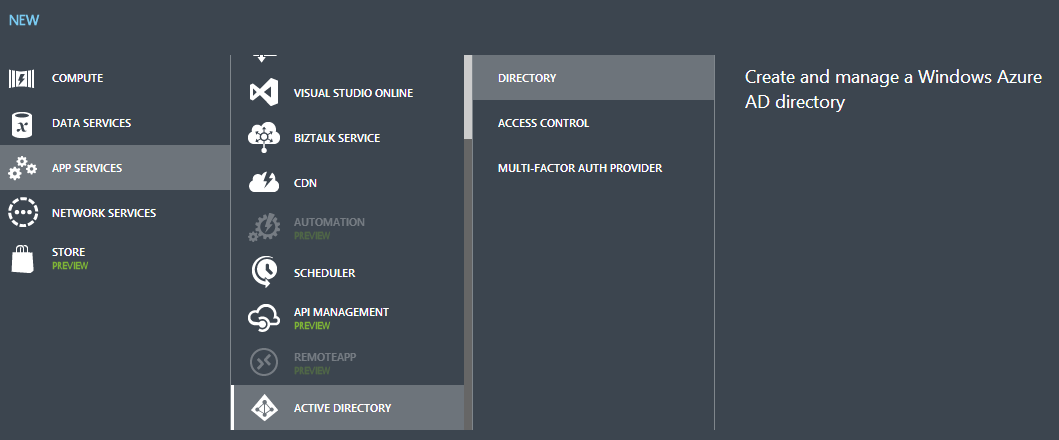Click the Compute category icon
Viewport: 1059px width, 440px height.
[21, 79]
